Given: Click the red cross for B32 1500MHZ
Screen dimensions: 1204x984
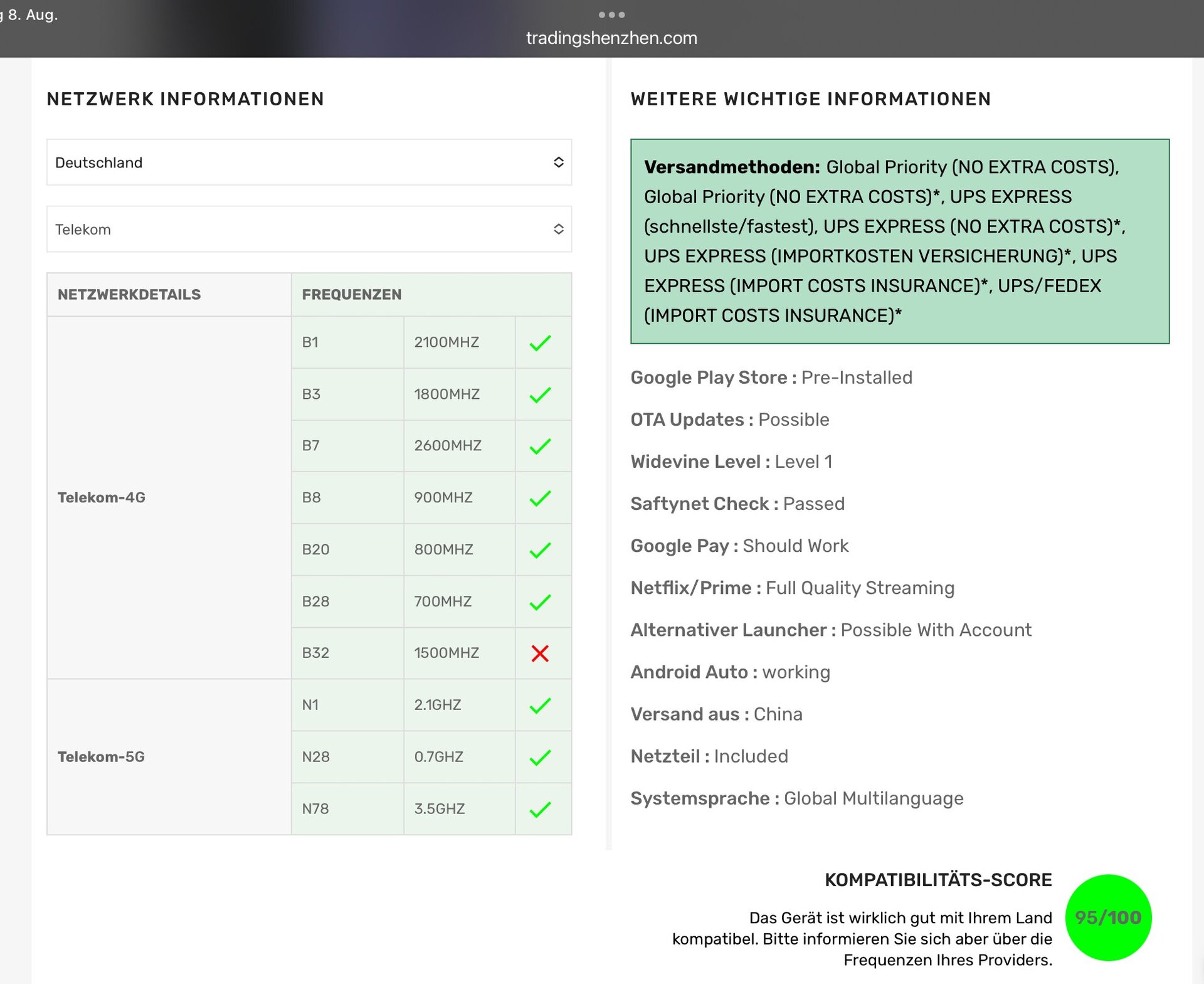Looking at the screenshot, I should (x=540, y=653).
